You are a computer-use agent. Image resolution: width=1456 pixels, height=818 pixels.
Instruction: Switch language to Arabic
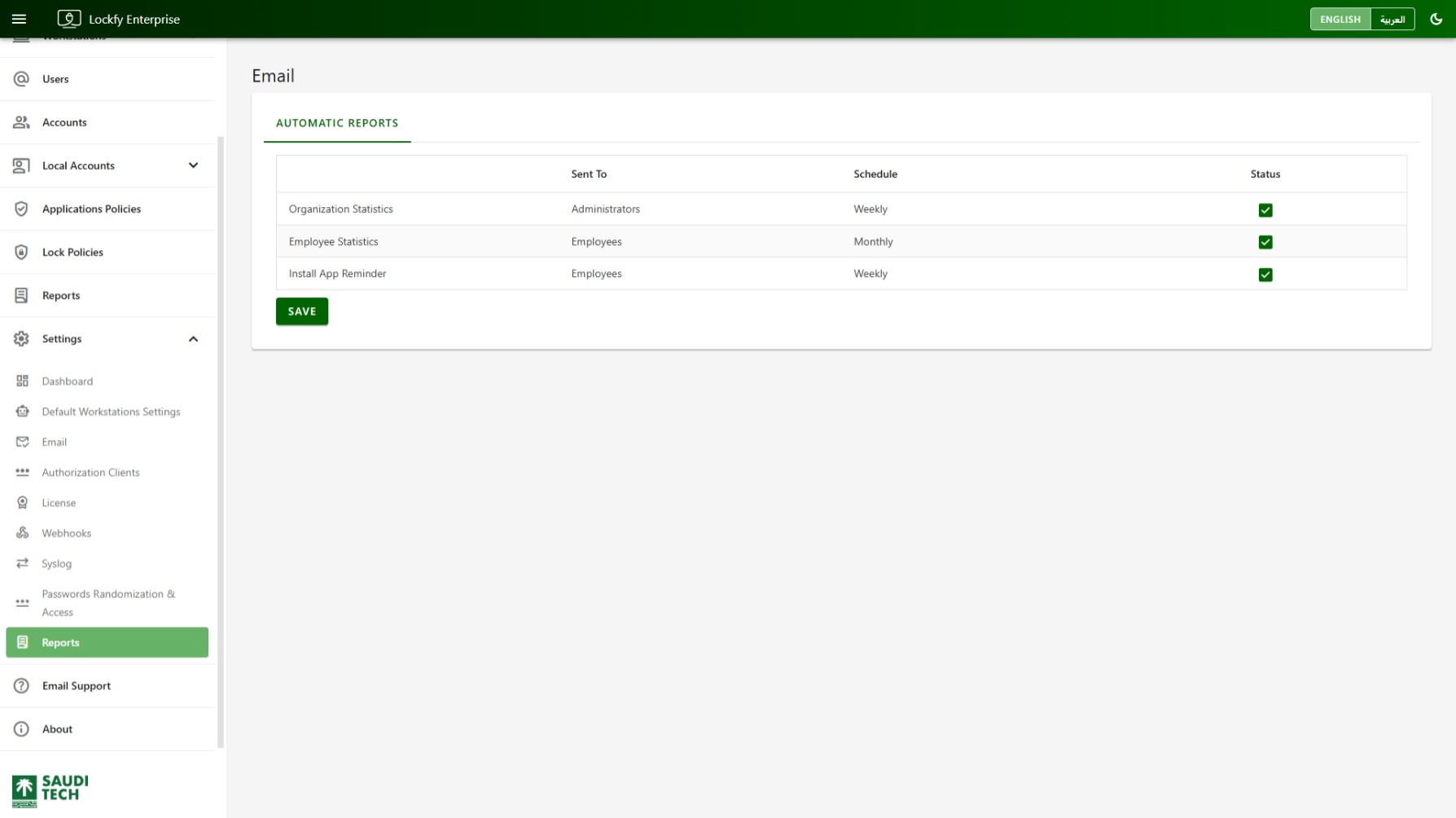[x=1392, y=19]
